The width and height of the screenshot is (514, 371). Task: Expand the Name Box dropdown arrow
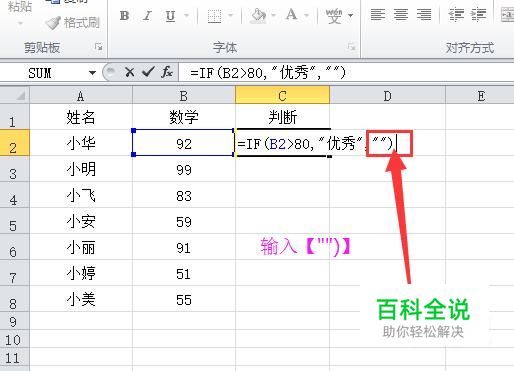pyautogui.click(x=92, y=73)
